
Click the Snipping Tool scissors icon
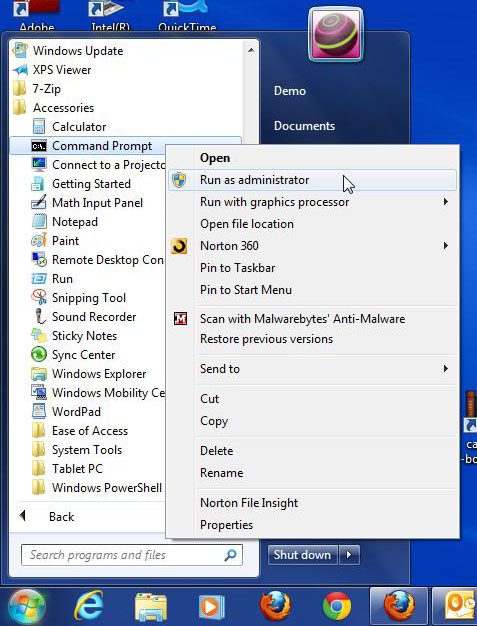(x=39, y=297)
